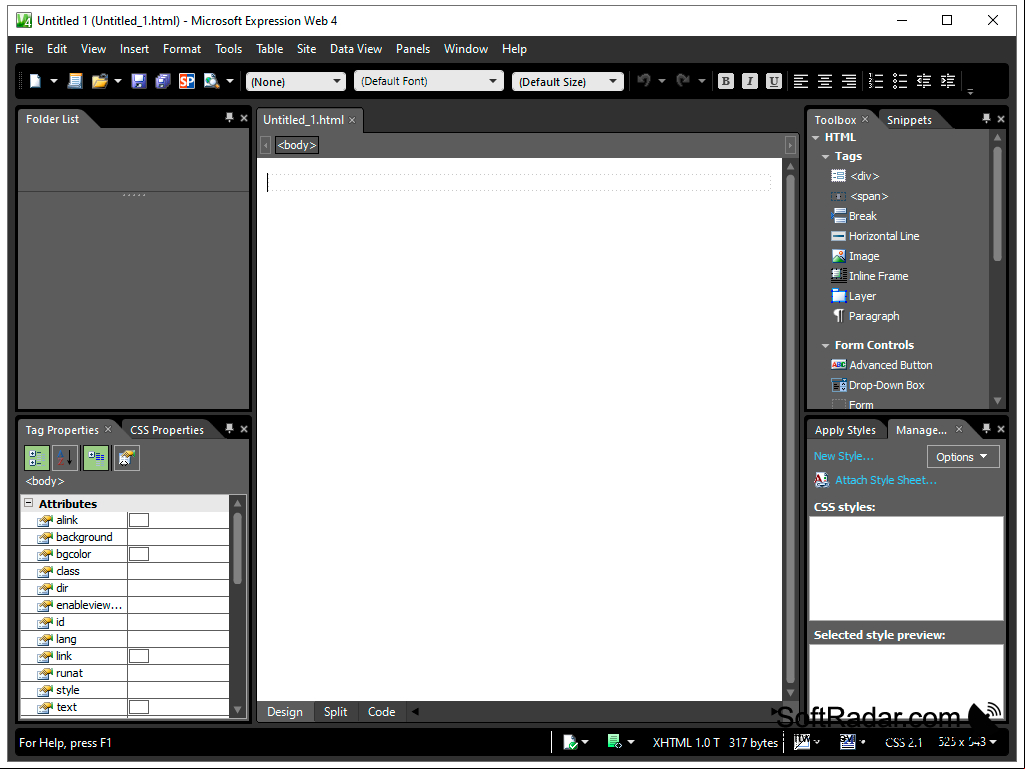Close the Untitled_1.html document tab
This screenshot has height=769, width=1025.
[x=352, y=120]
